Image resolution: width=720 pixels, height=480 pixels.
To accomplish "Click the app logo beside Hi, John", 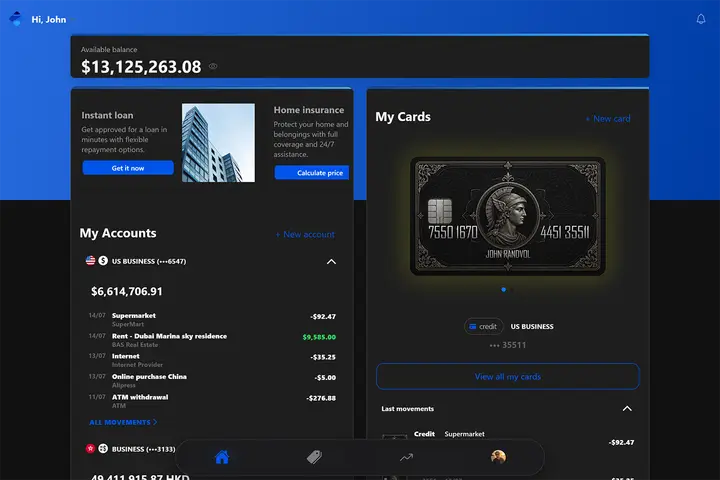I will click(x=16, y=19).
